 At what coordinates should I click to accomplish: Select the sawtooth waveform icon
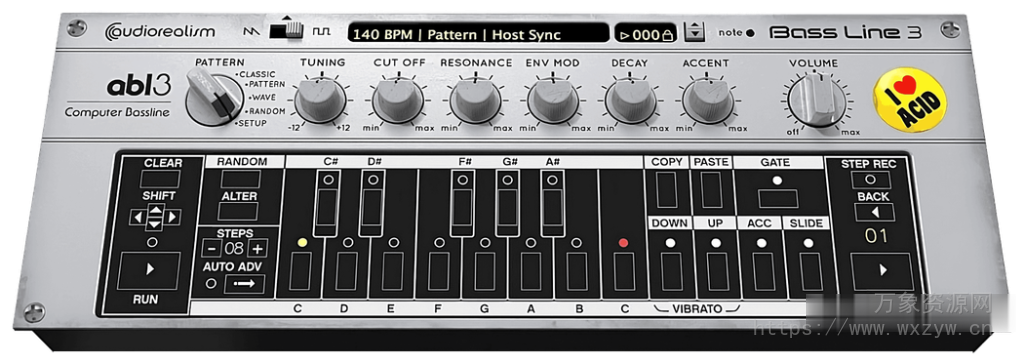click(251, 31)
